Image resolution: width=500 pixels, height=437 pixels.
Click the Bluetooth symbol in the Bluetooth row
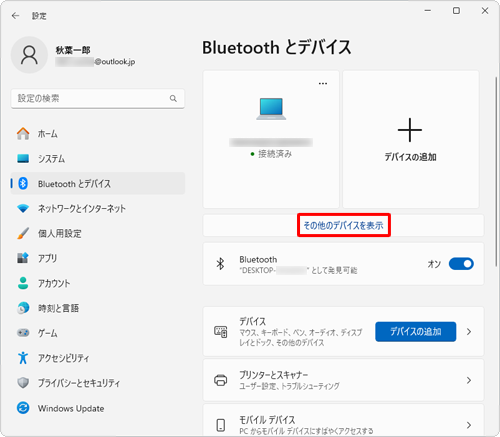(220, 264)
